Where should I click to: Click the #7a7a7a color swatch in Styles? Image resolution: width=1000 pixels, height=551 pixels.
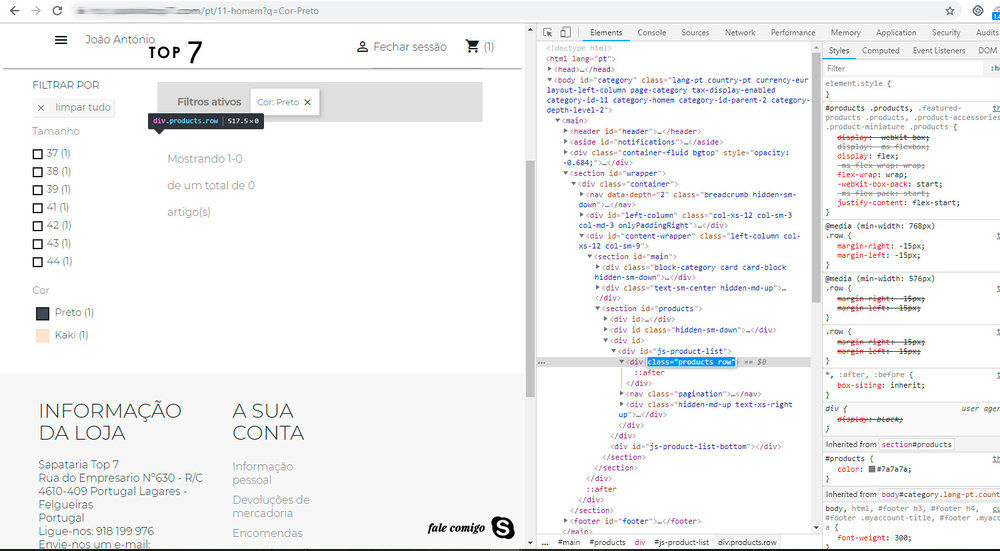click(x=872, y=469)
